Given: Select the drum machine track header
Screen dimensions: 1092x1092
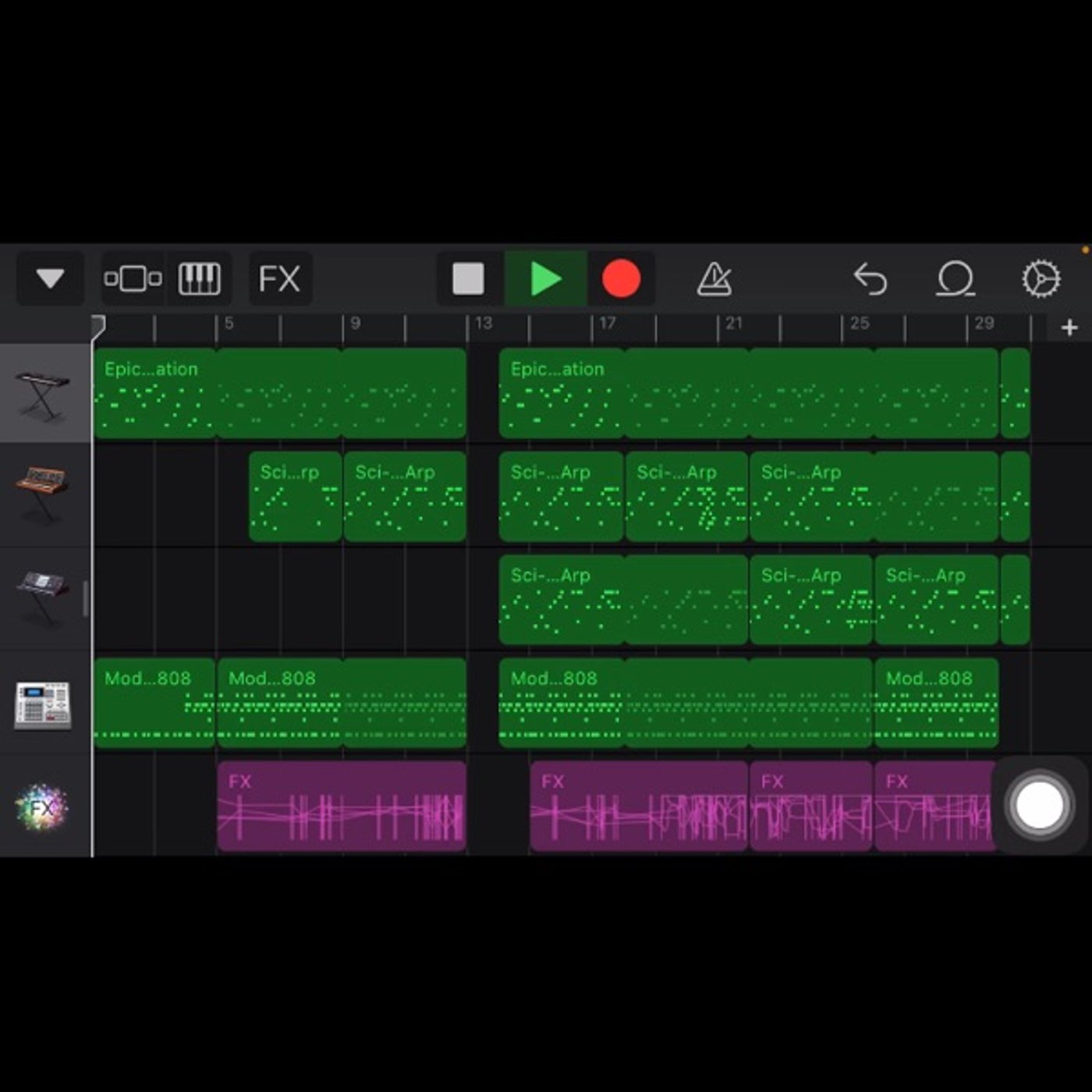Looking at the screenshot, I should 44,703.
